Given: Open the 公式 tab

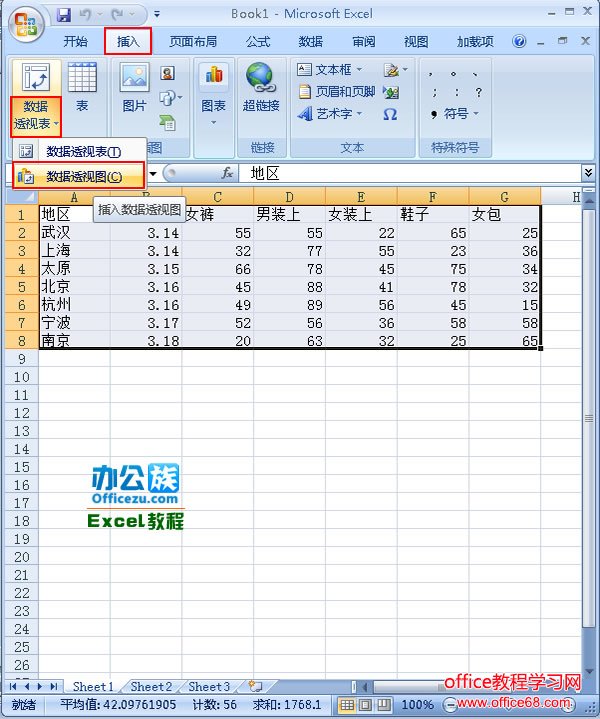Looking at the screenshot, I should point(258,42).
